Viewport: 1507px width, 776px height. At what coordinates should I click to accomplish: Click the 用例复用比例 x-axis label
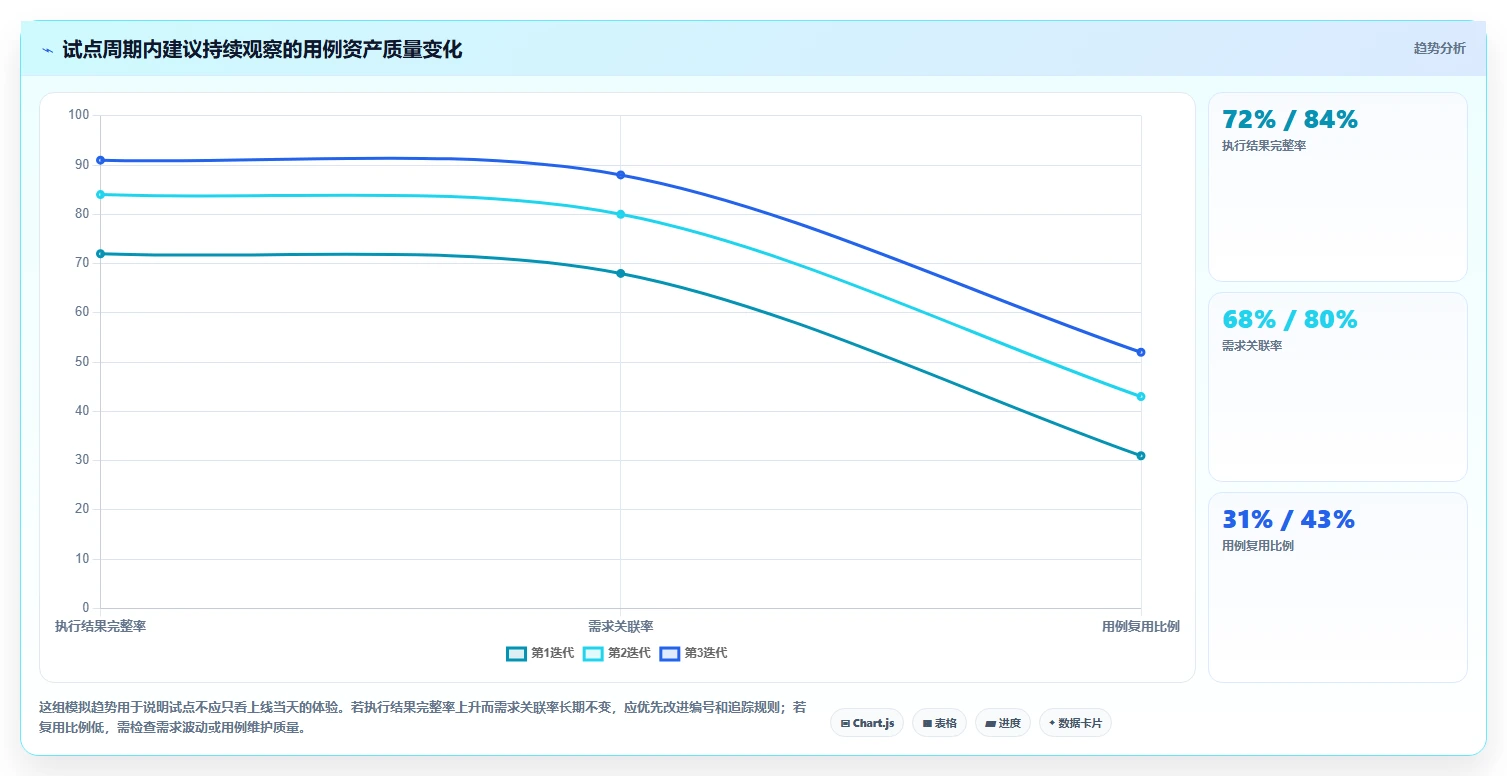pos(1141,627)
